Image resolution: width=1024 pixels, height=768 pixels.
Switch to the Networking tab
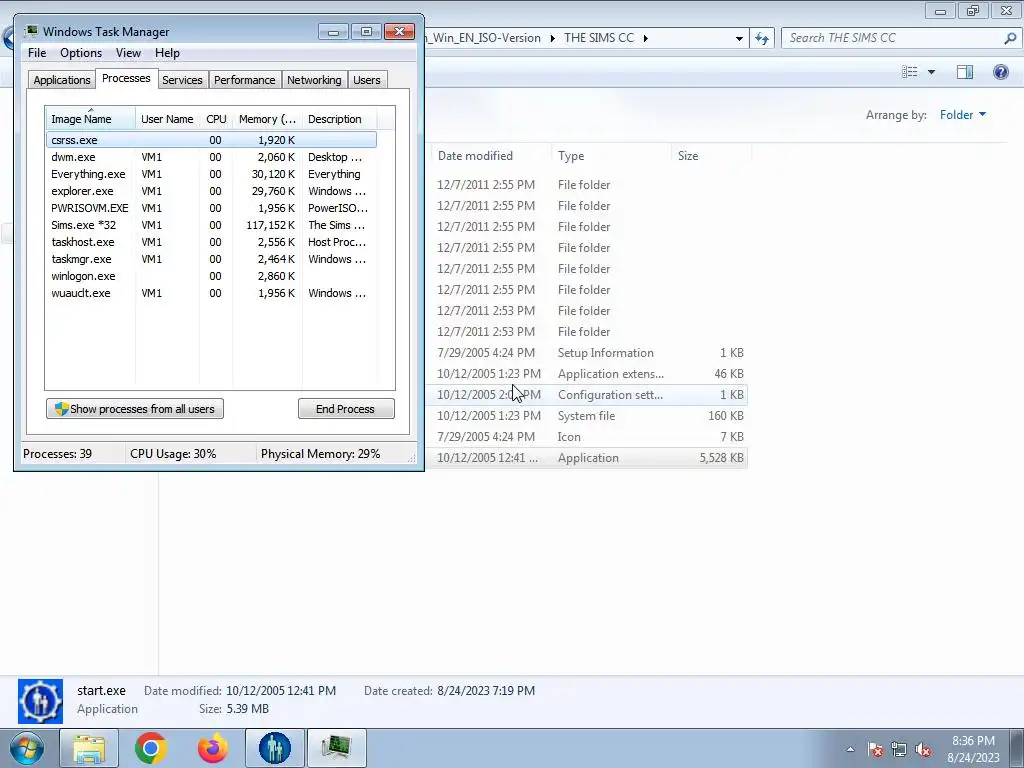(x=314, y=80)
